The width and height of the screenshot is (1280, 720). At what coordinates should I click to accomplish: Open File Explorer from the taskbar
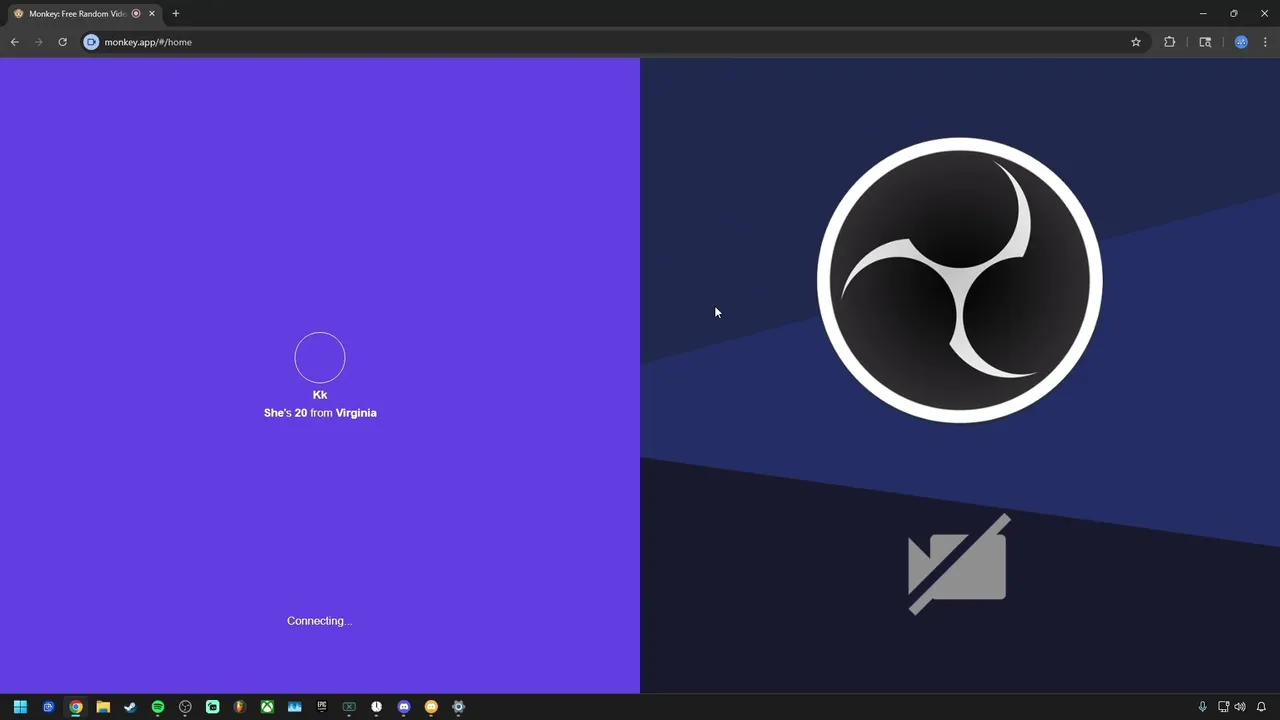pos(103,707)
